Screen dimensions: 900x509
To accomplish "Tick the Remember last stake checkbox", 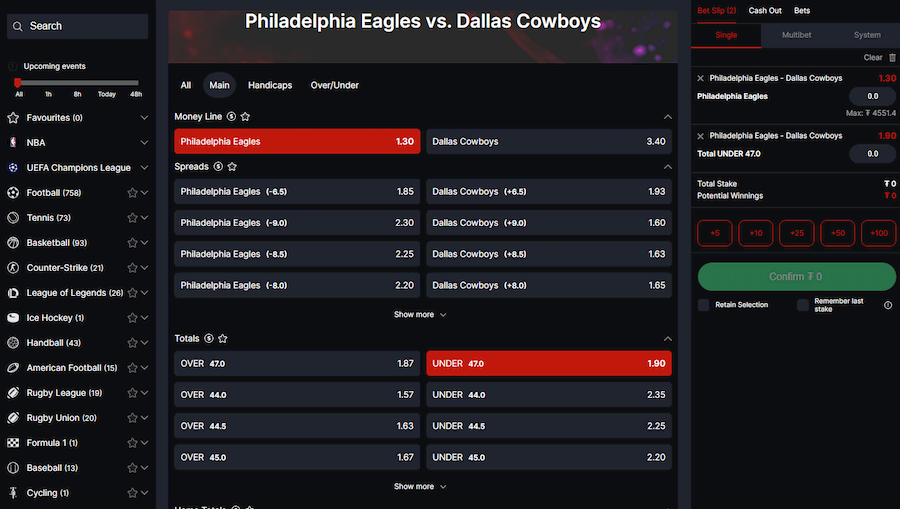I will coord(803,305).
